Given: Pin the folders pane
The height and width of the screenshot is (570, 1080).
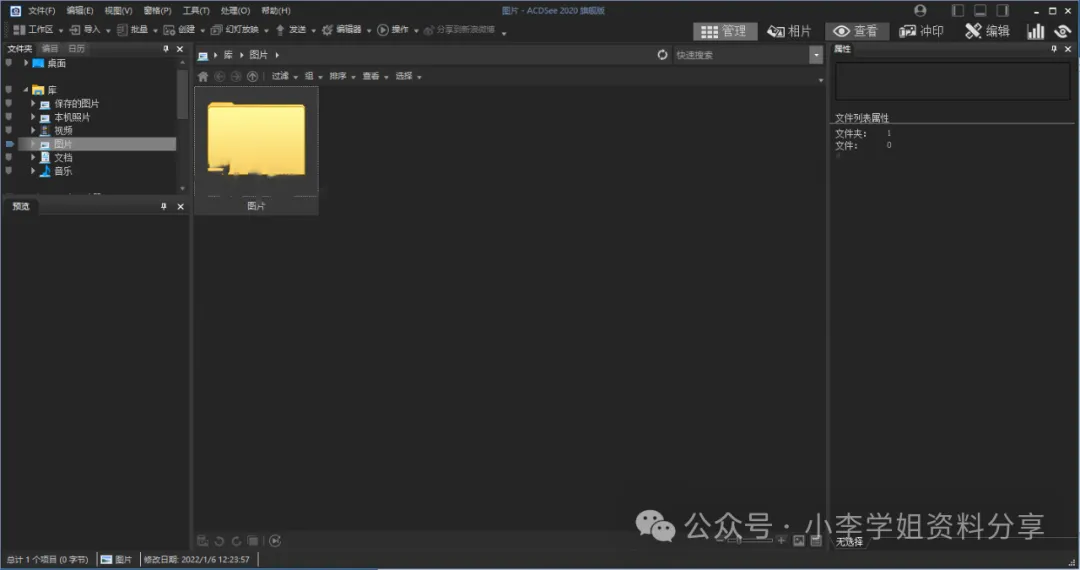Looking at the screenshot, I should tap(165, 49).
